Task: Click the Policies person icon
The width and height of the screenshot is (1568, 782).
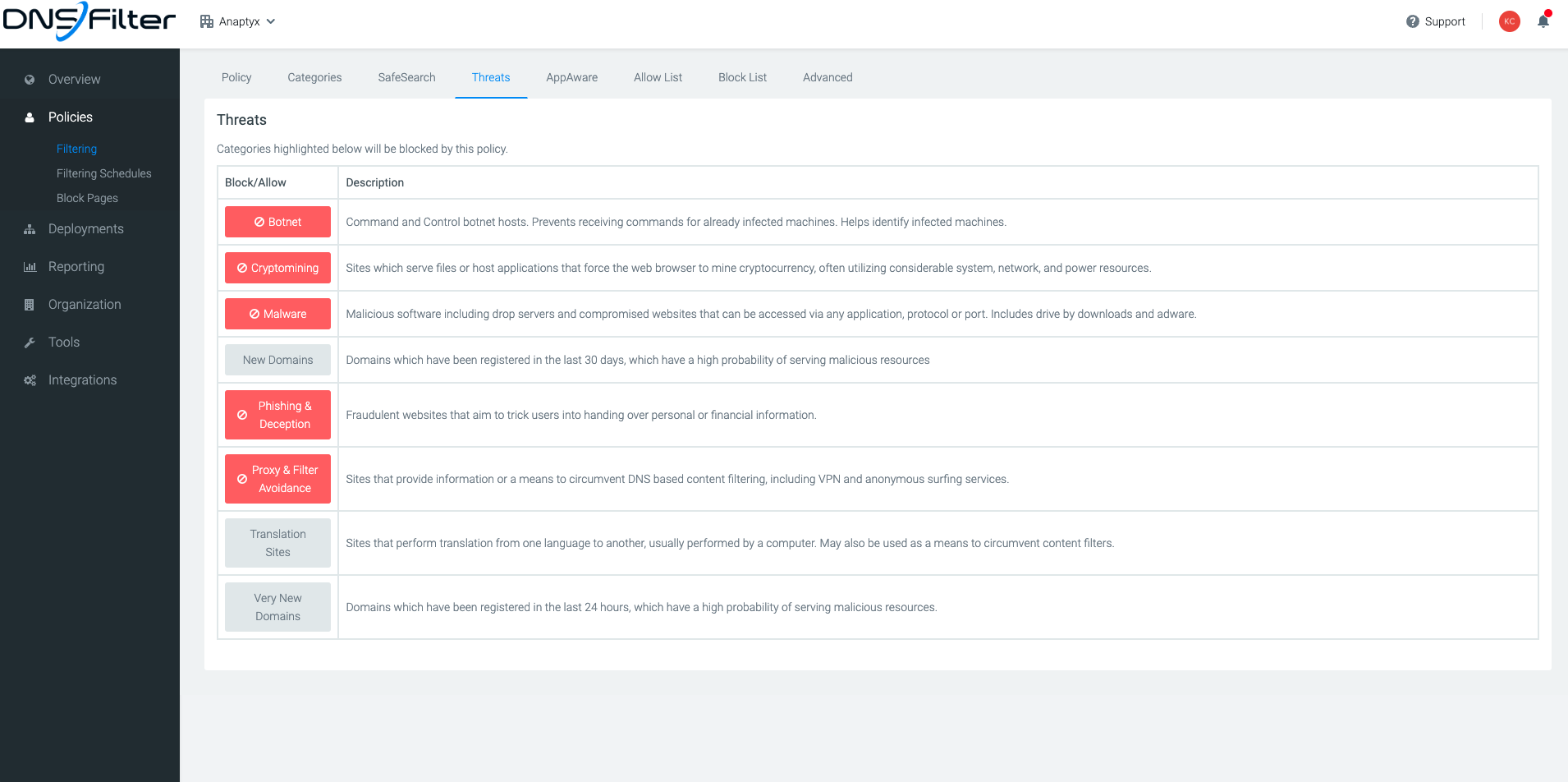Action: (30, 117)
